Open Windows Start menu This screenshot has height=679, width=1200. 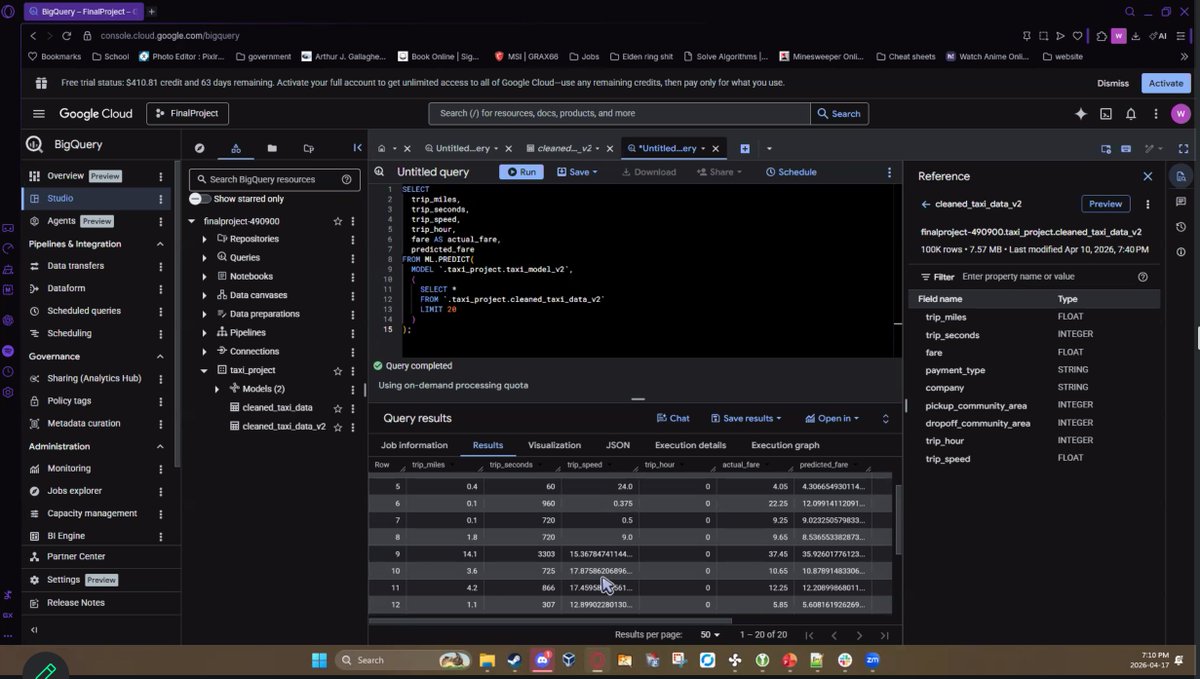tap(319, 660)
